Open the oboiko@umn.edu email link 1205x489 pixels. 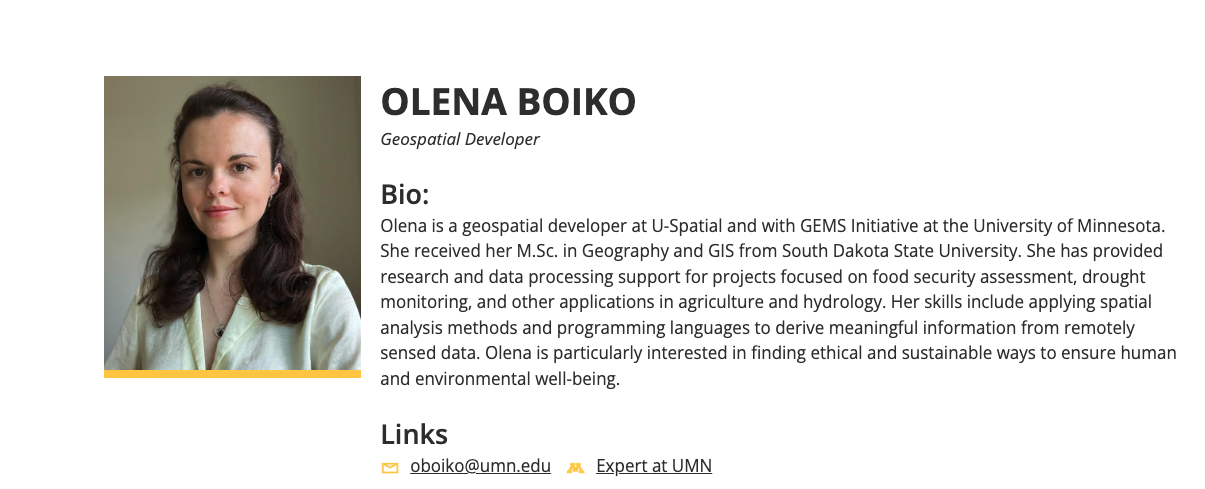480,466
